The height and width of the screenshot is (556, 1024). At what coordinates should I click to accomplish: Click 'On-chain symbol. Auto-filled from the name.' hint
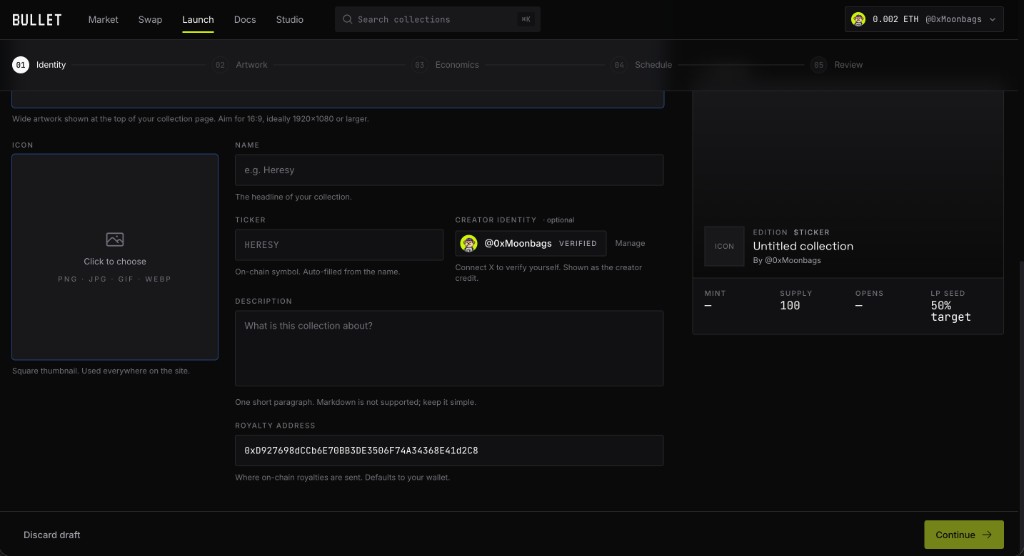317,272
